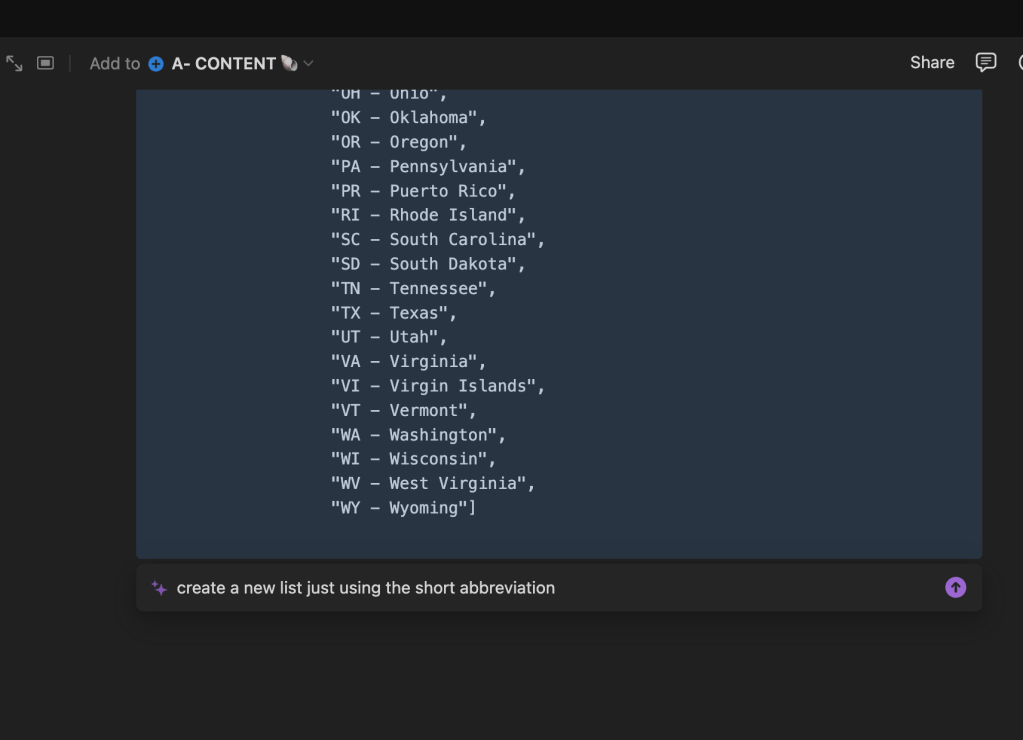Select the "UT – Utah" line
Image resolution: width=1023 pixels, height=740 pixels.
coord(389,337)
